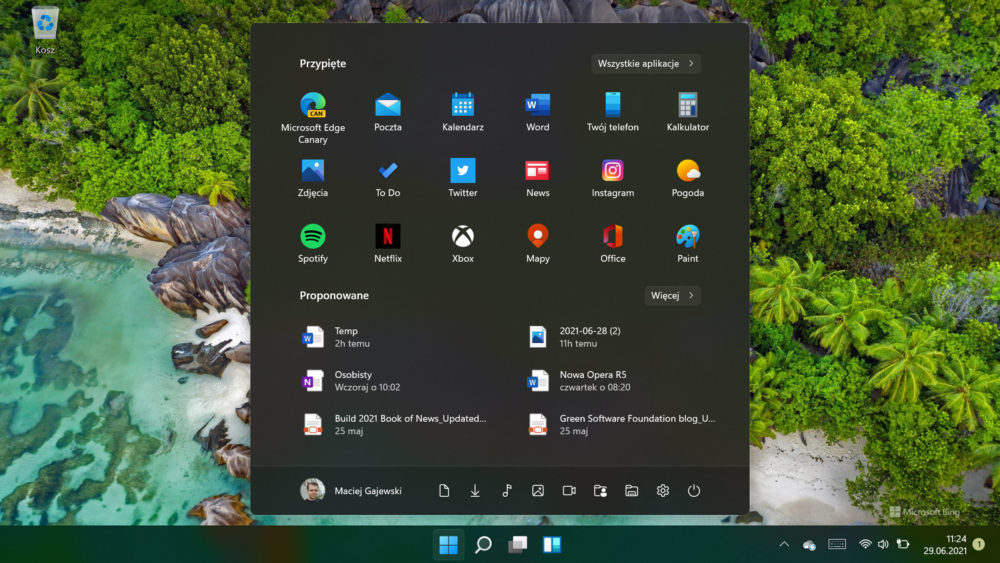This screenshot has height=563, width=1000.
Task: Open taskbar Search magnifier
Action: (x=483, y=545)
